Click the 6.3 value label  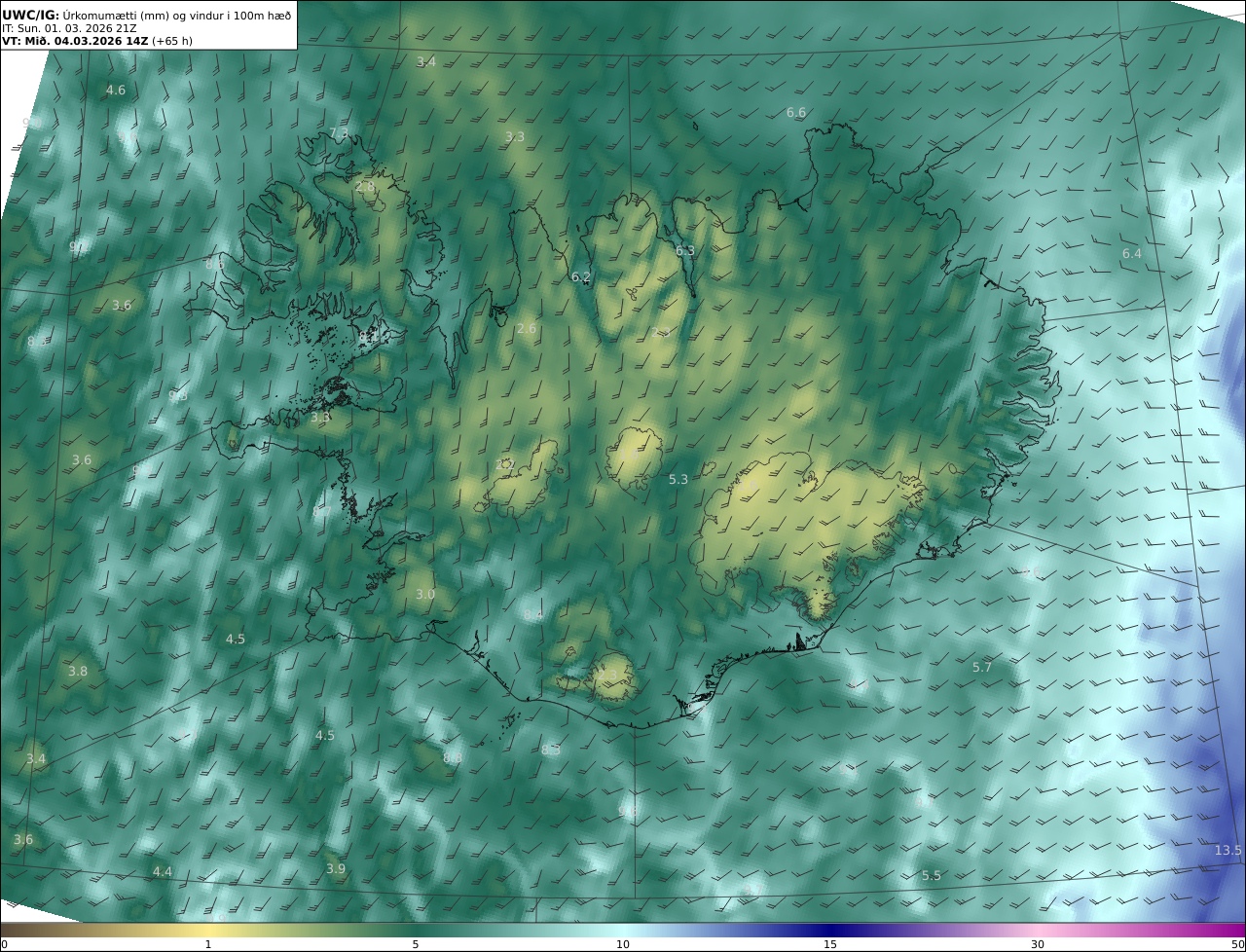pyautogui.click(x=685, y=251)
